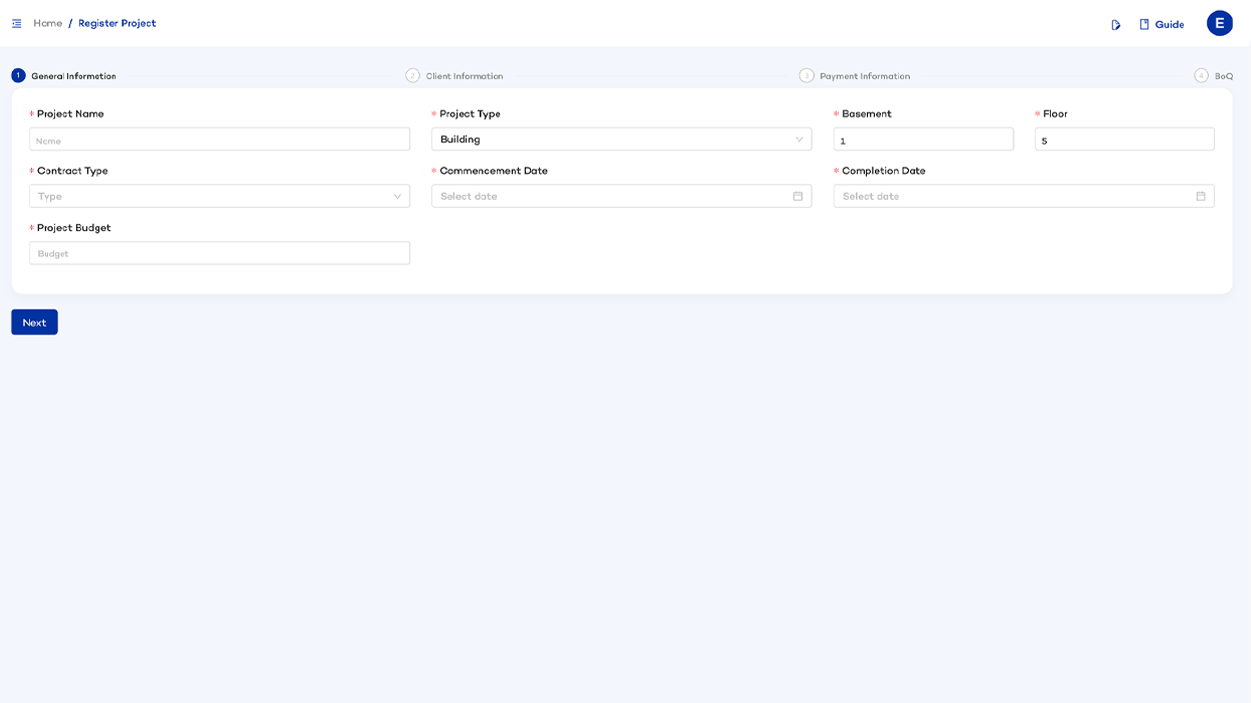Click step 1 circle General Information
The image size is (1251, 703).
click(x=18, y=76)
